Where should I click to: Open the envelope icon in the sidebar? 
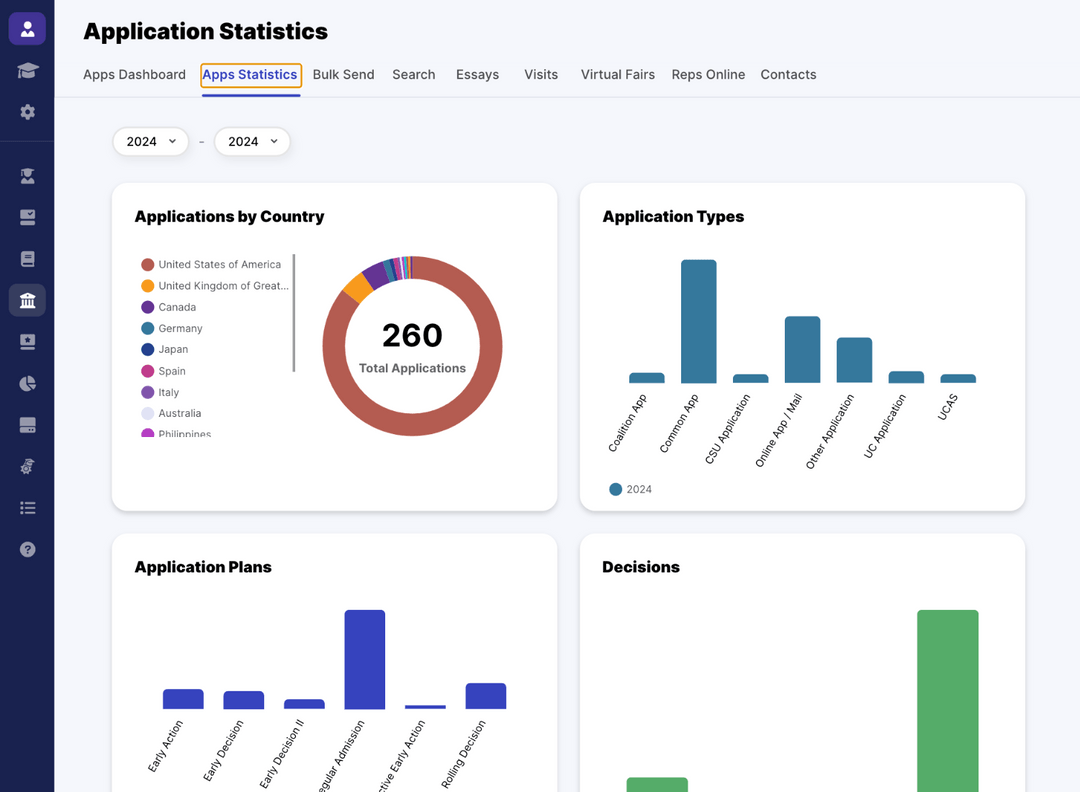click(x=27, y=216)
